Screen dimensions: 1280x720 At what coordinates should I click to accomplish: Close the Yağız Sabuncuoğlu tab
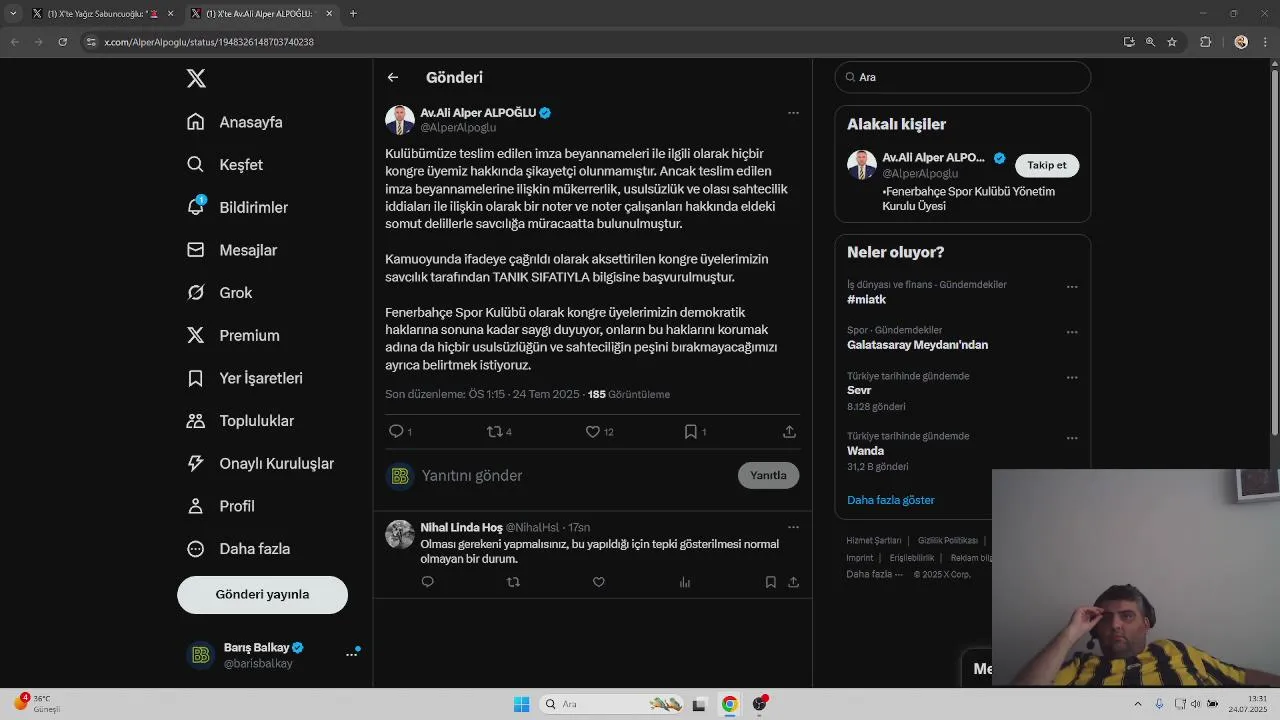click(x=170, y=13)
